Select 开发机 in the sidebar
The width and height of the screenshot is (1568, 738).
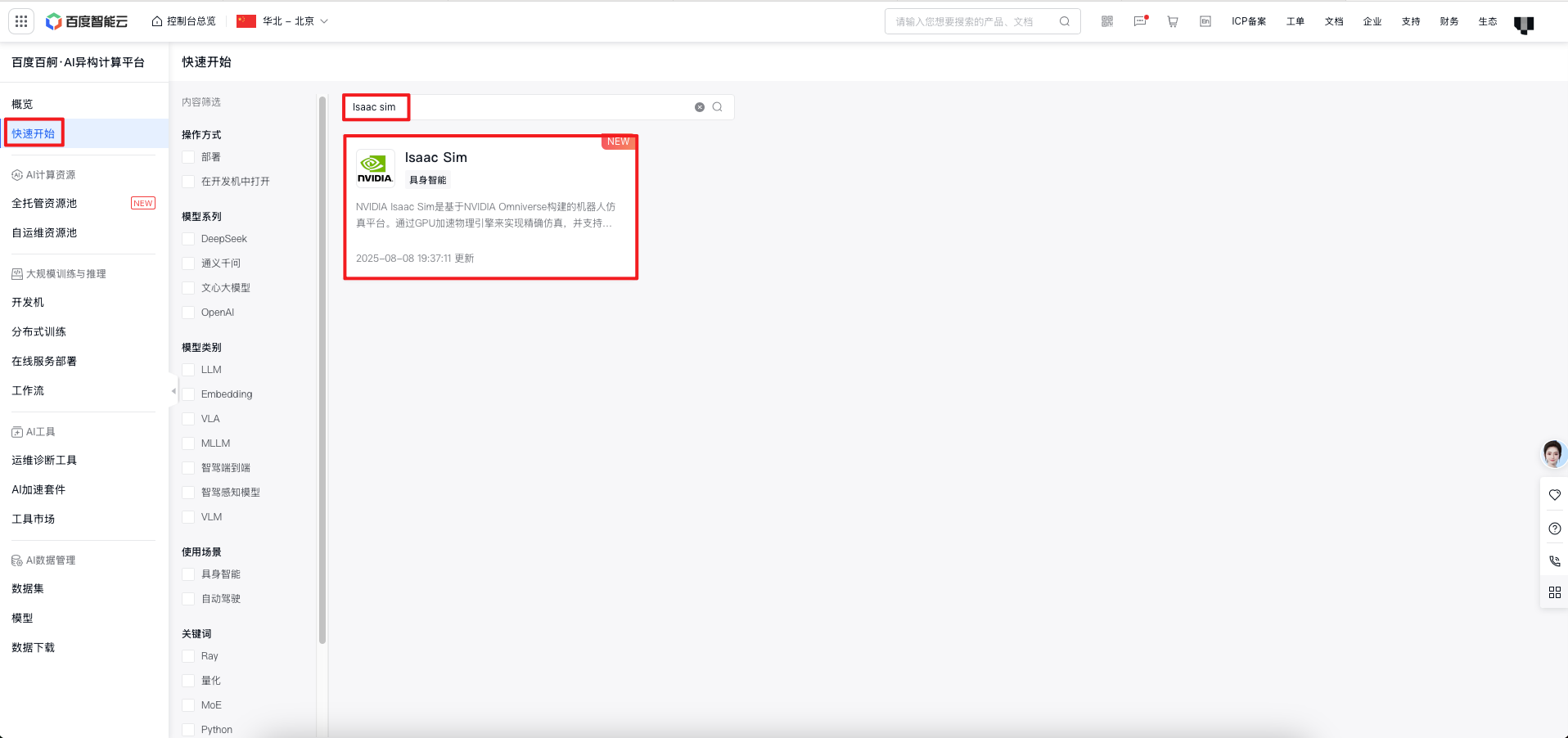28,303
